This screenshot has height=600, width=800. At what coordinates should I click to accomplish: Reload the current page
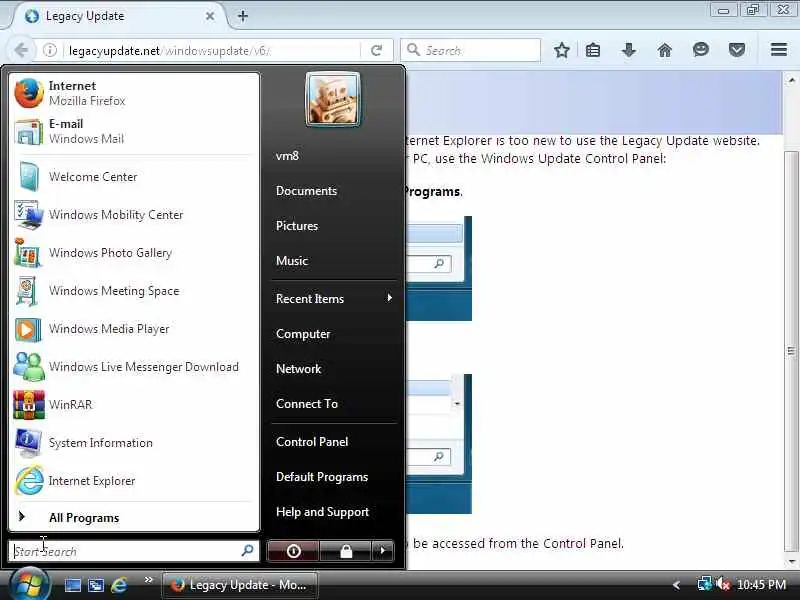coord(377,51)
